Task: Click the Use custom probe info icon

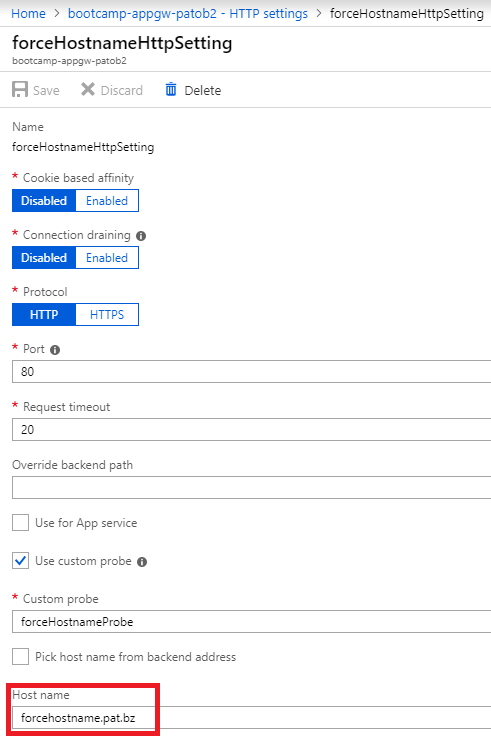Action: click(142, 562)
